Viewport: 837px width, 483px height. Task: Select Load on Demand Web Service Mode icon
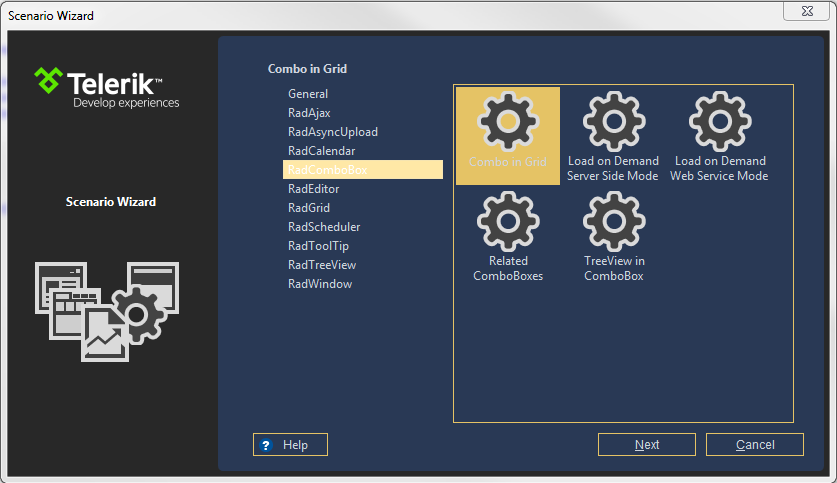pos(720,122)
